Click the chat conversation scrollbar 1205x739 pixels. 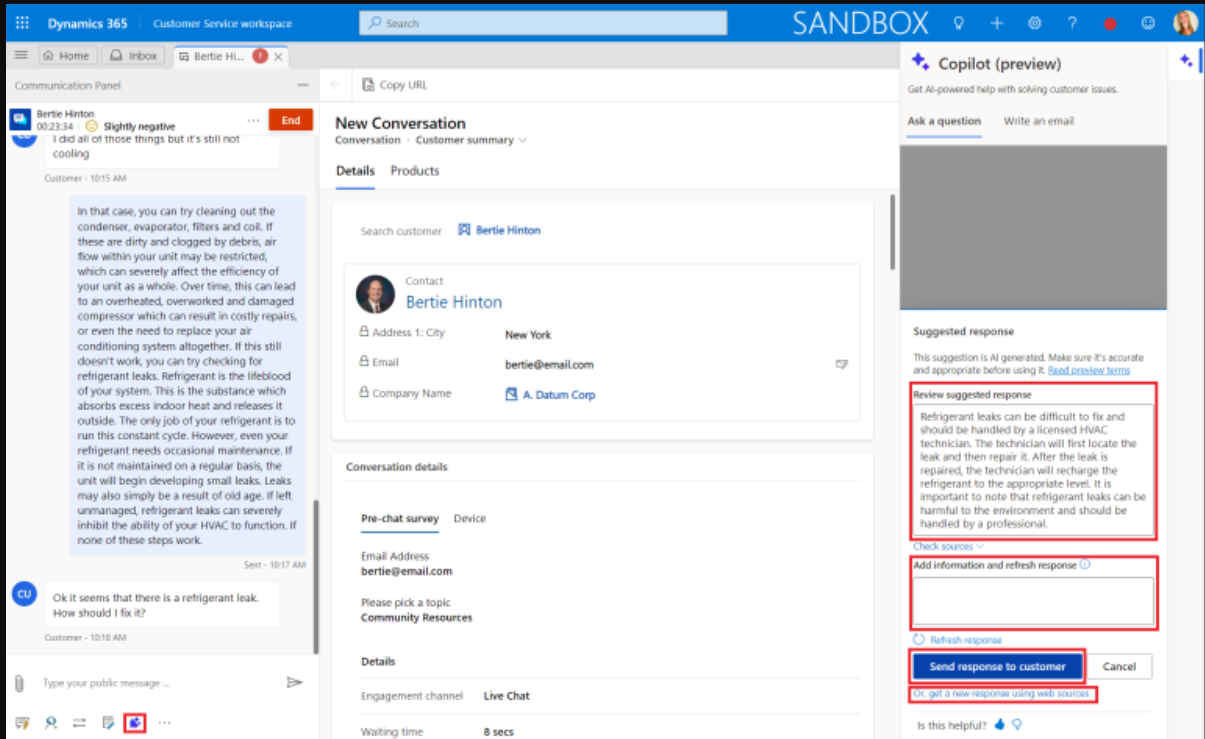click(316, 578)
